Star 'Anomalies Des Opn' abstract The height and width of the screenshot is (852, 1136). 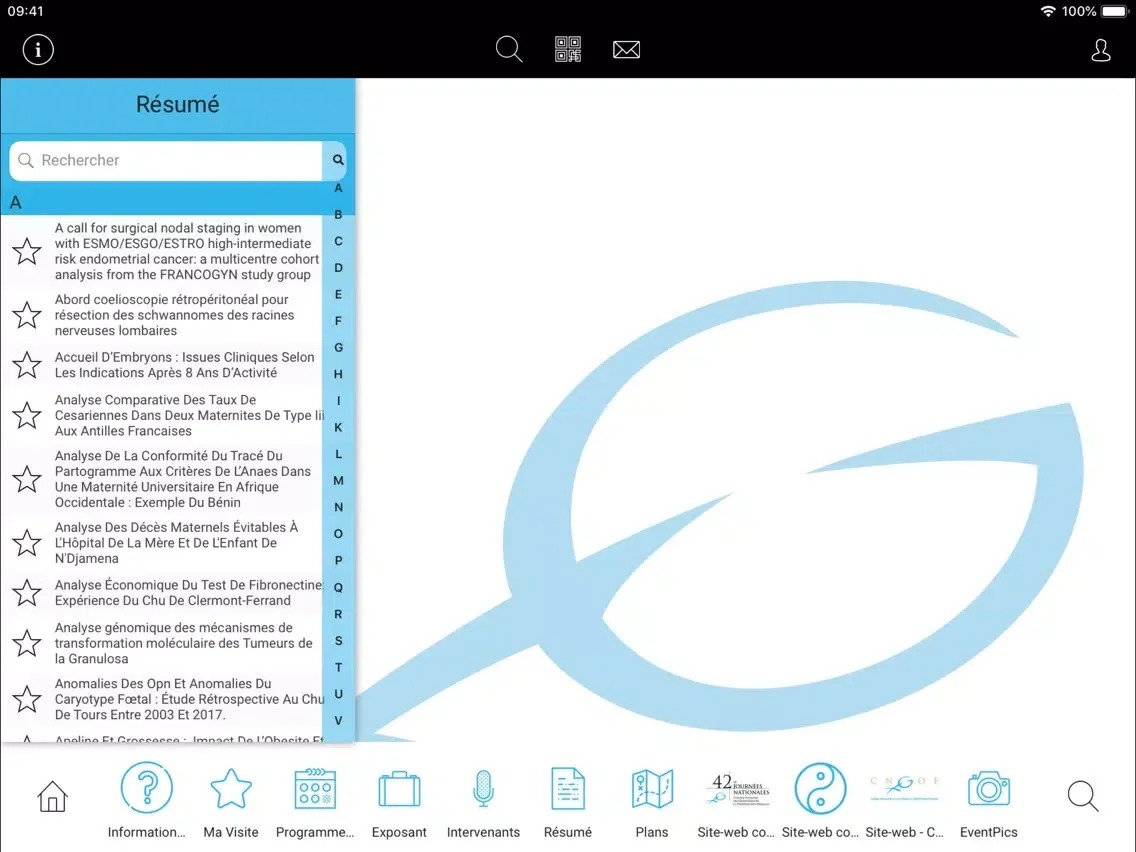coord(27,699)
